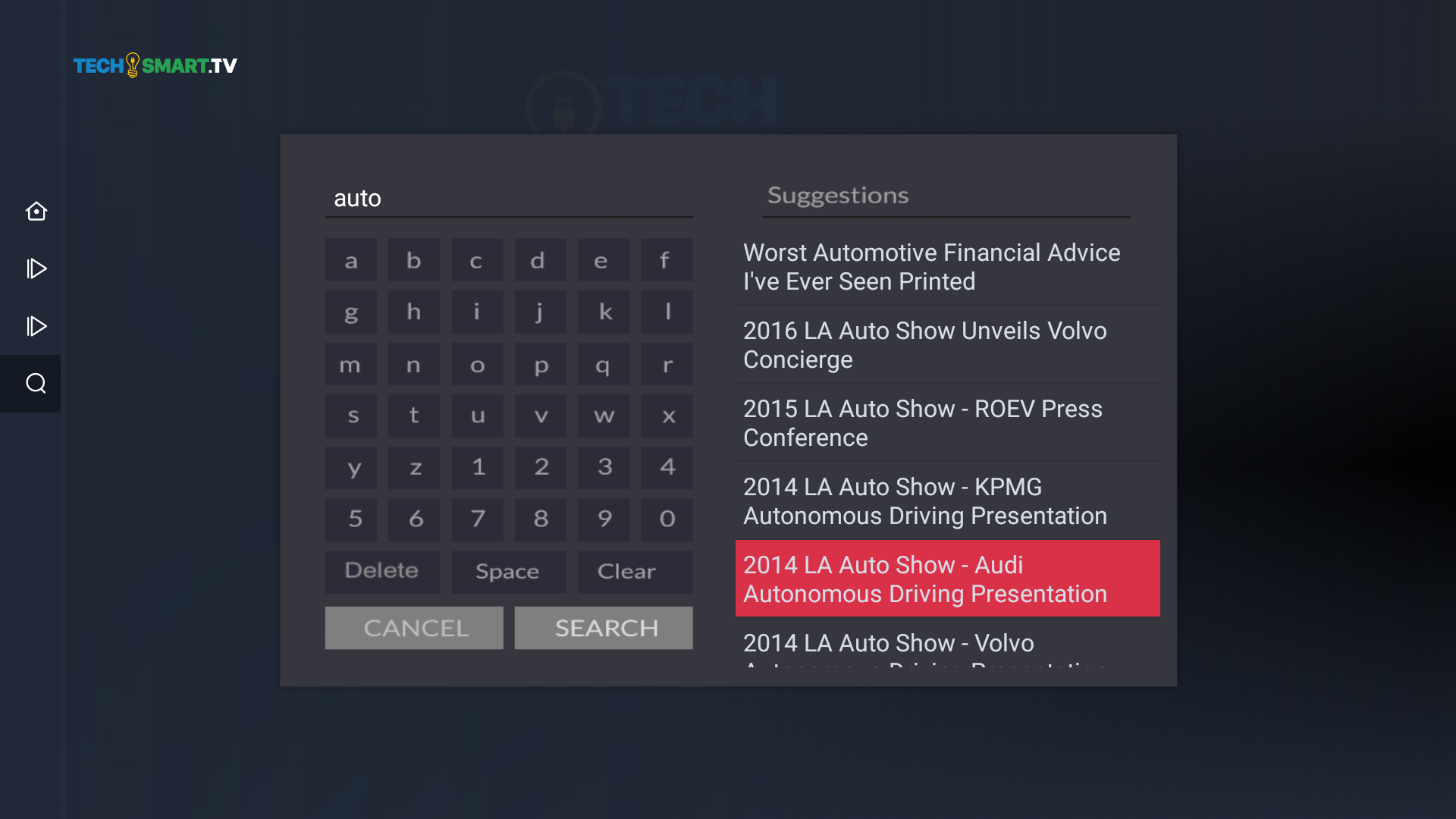Select the second playlist icon in sidebar
This screenshot has width=1456, height=819.
point(36,326)
